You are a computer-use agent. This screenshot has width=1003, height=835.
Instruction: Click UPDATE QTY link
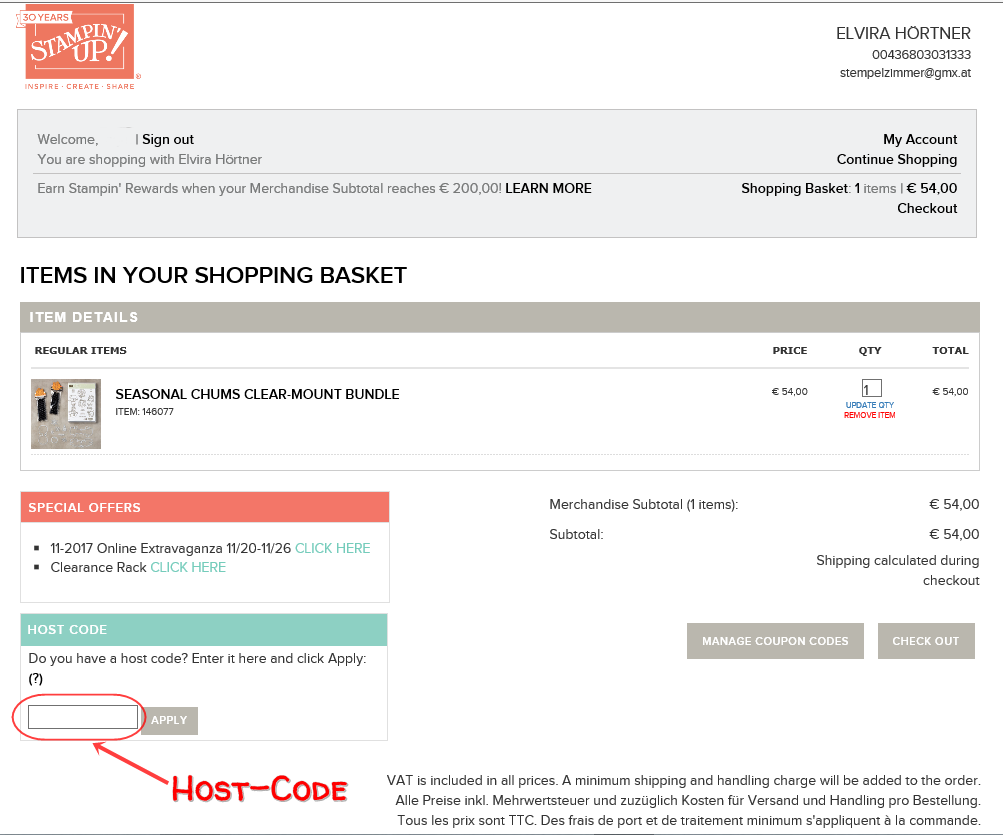[x=869, y=405]
